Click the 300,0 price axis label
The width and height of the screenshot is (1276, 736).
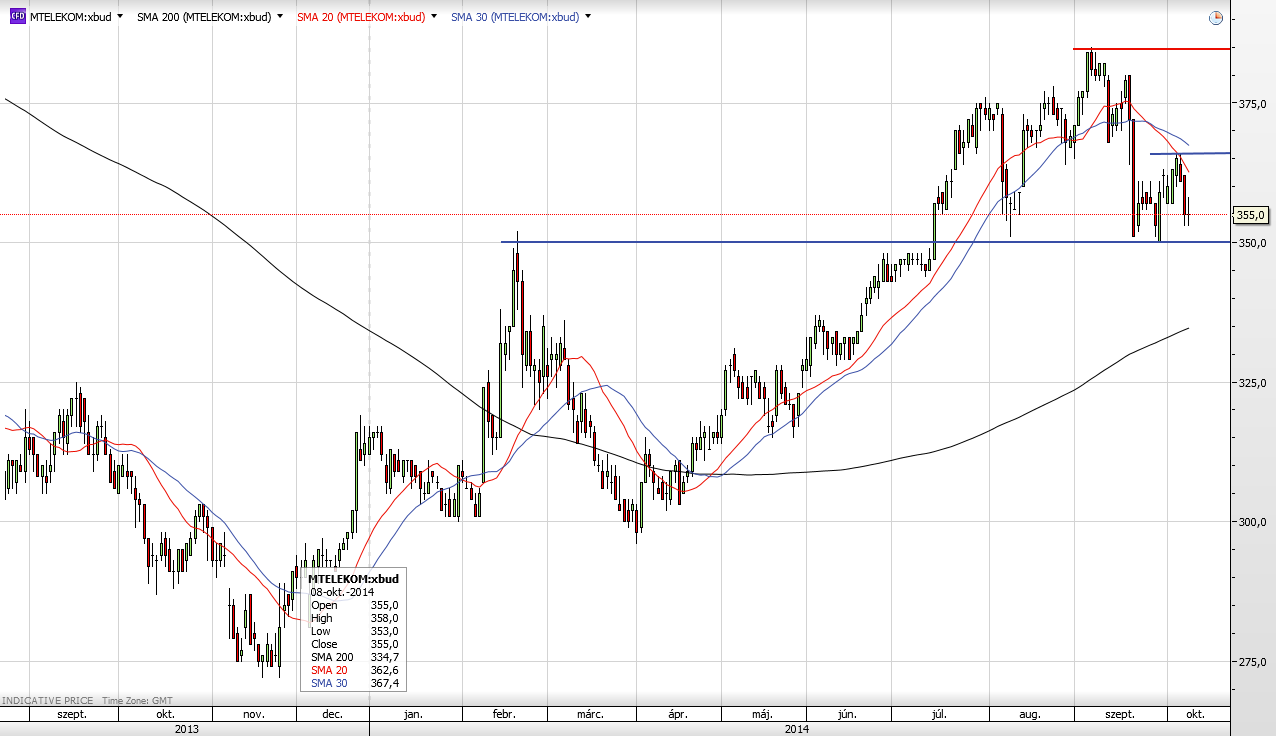click(1253, 522)
